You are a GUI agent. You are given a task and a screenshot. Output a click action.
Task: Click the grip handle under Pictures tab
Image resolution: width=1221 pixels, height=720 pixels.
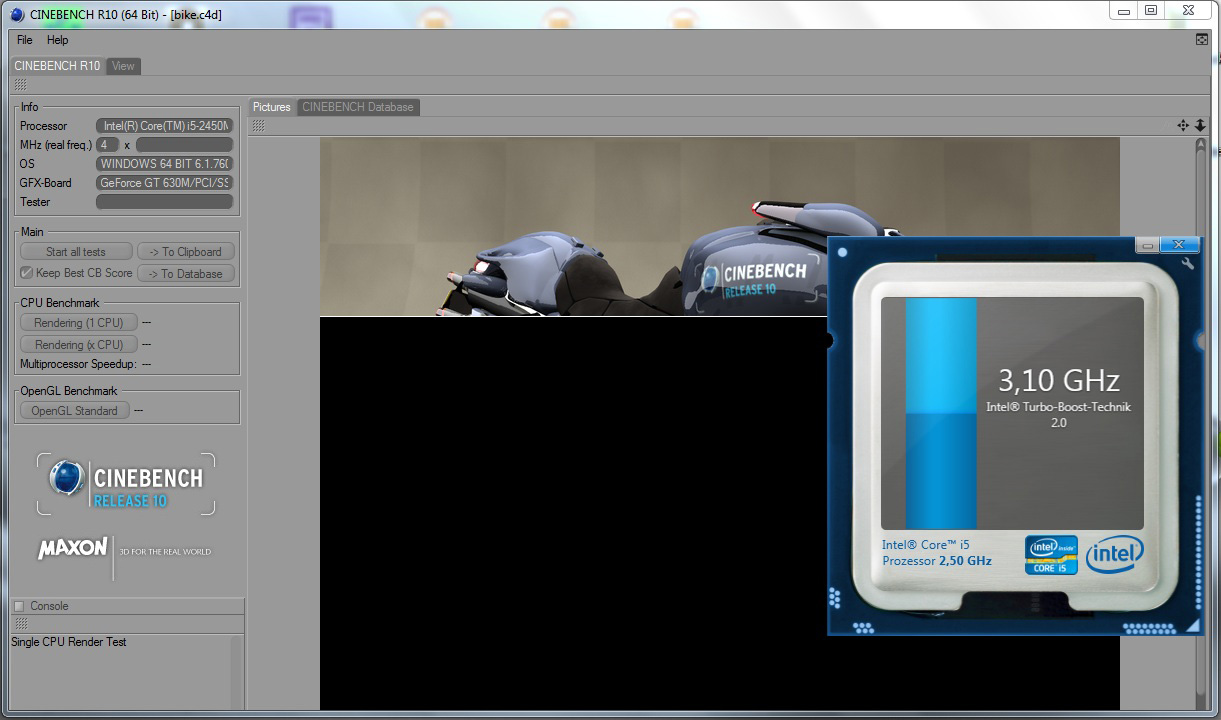click(258, 126)
